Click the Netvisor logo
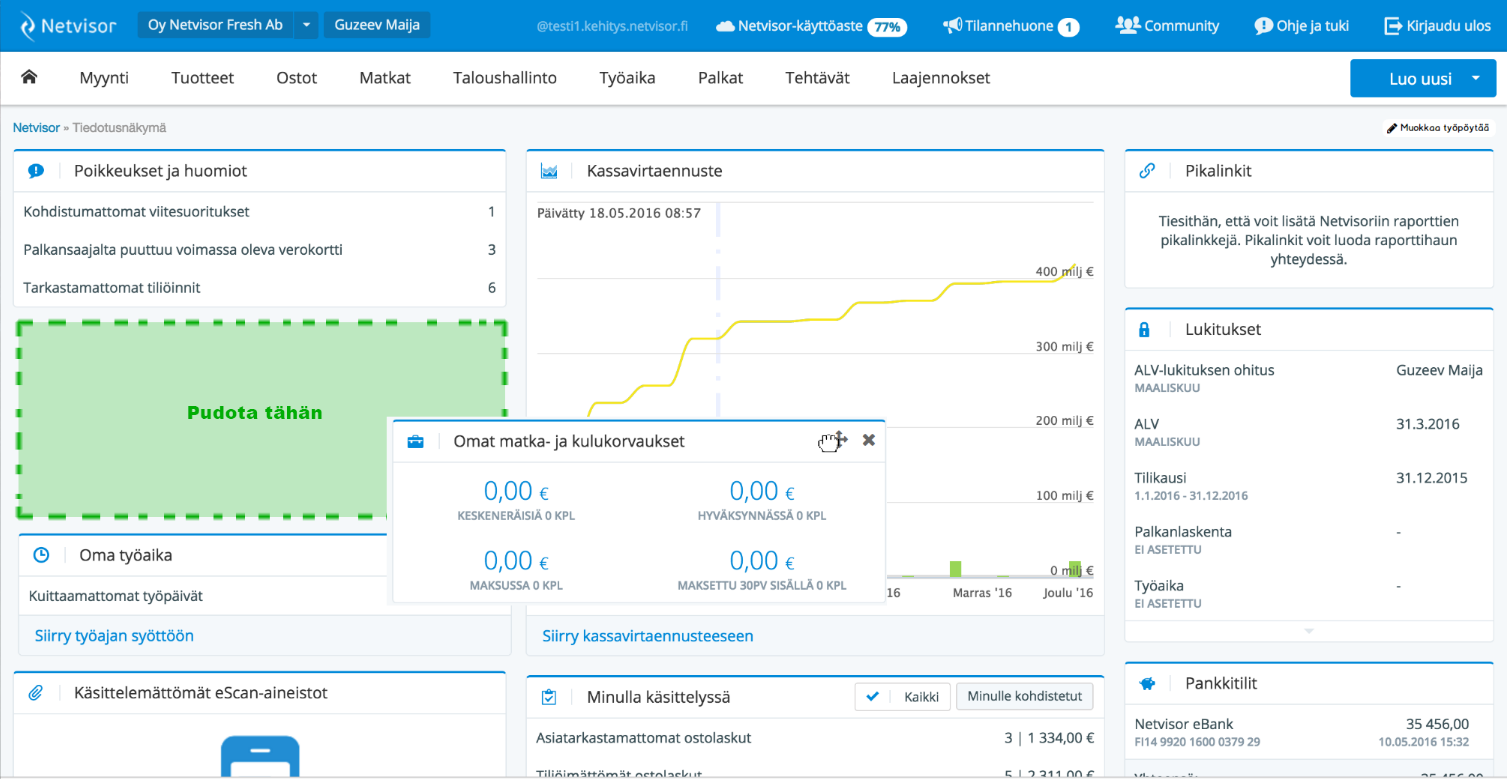Image resolution: width=1507 pixels, height=779 pixels. pyautogui.click(x=67, y=25)
